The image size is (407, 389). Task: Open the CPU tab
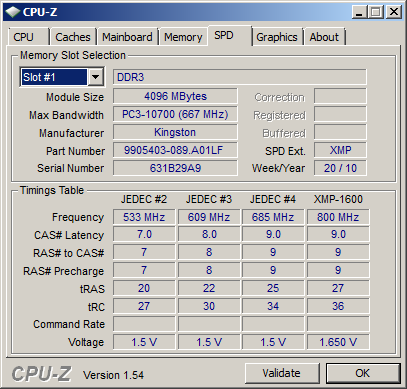pos(29,37)
